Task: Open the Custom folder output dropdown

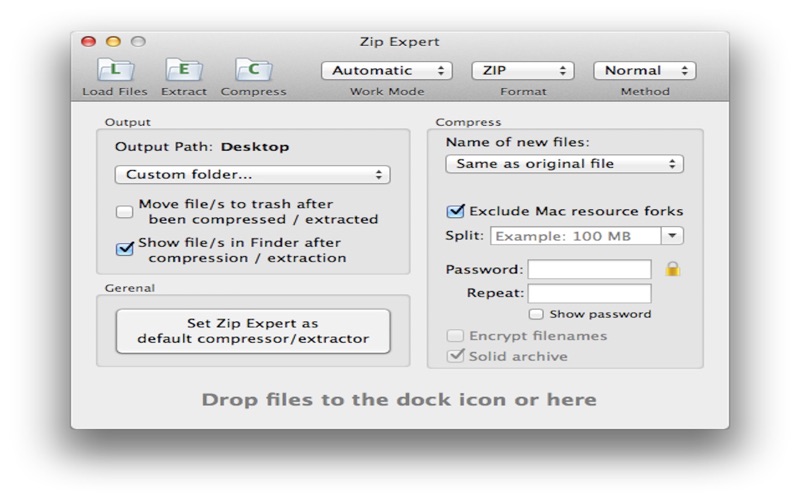Action: pyautogui.click(x=253, y=174)
